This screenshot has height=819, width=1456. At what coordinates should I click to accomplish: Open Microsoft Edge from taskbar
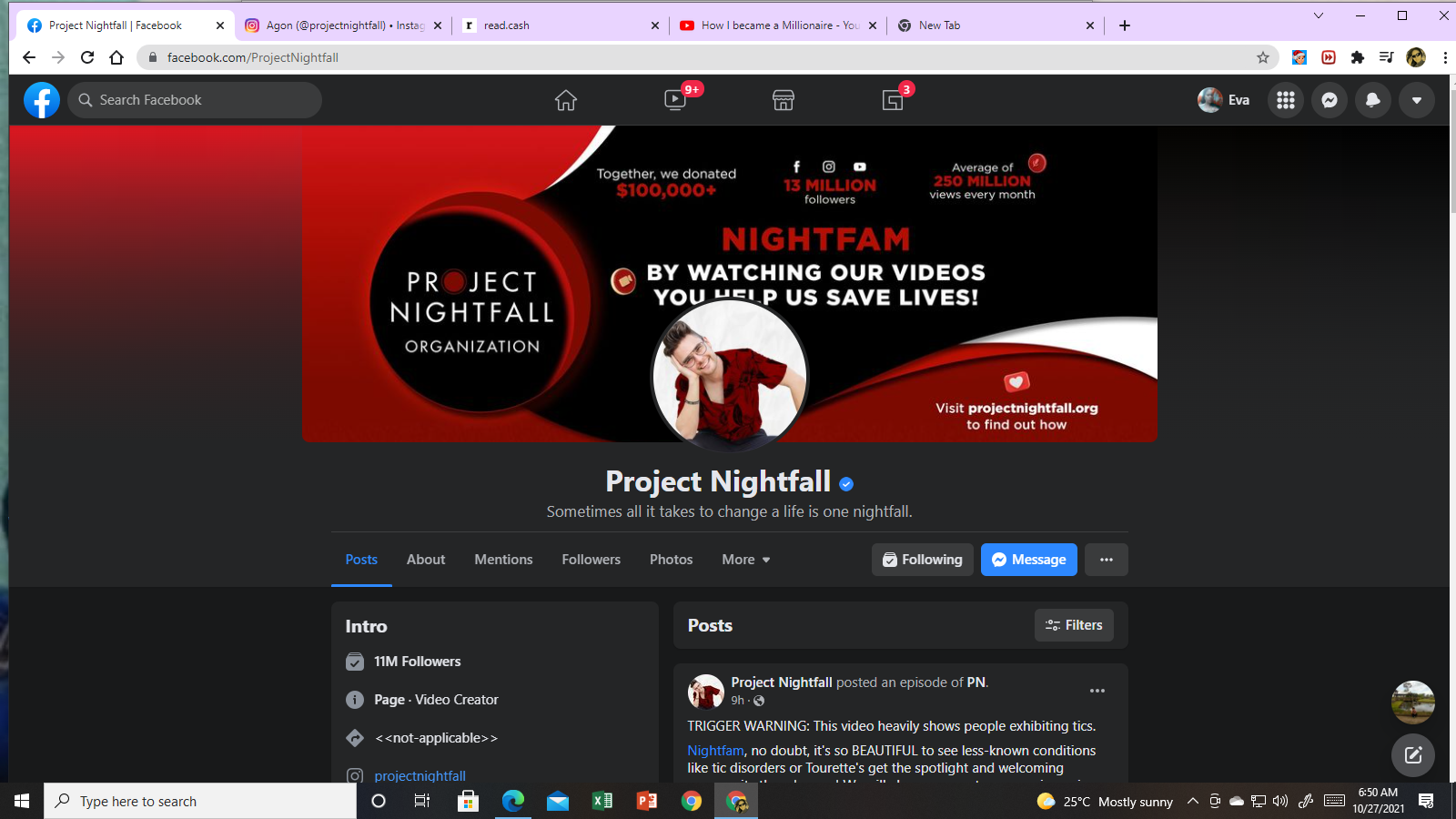tap(513, 801)
